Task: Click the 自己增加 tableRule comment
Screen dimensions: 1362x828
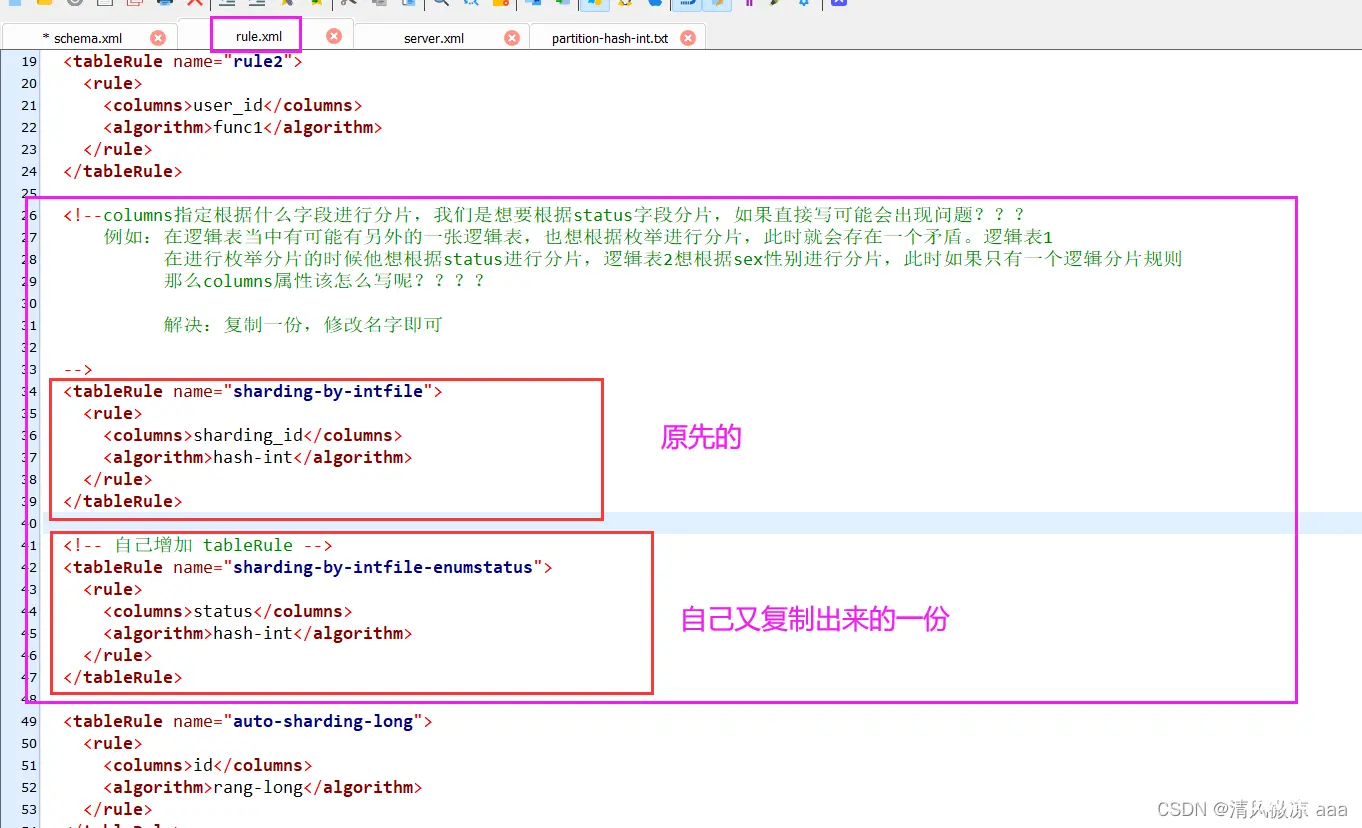Action: pyautogui.click(x=198, y=545)
